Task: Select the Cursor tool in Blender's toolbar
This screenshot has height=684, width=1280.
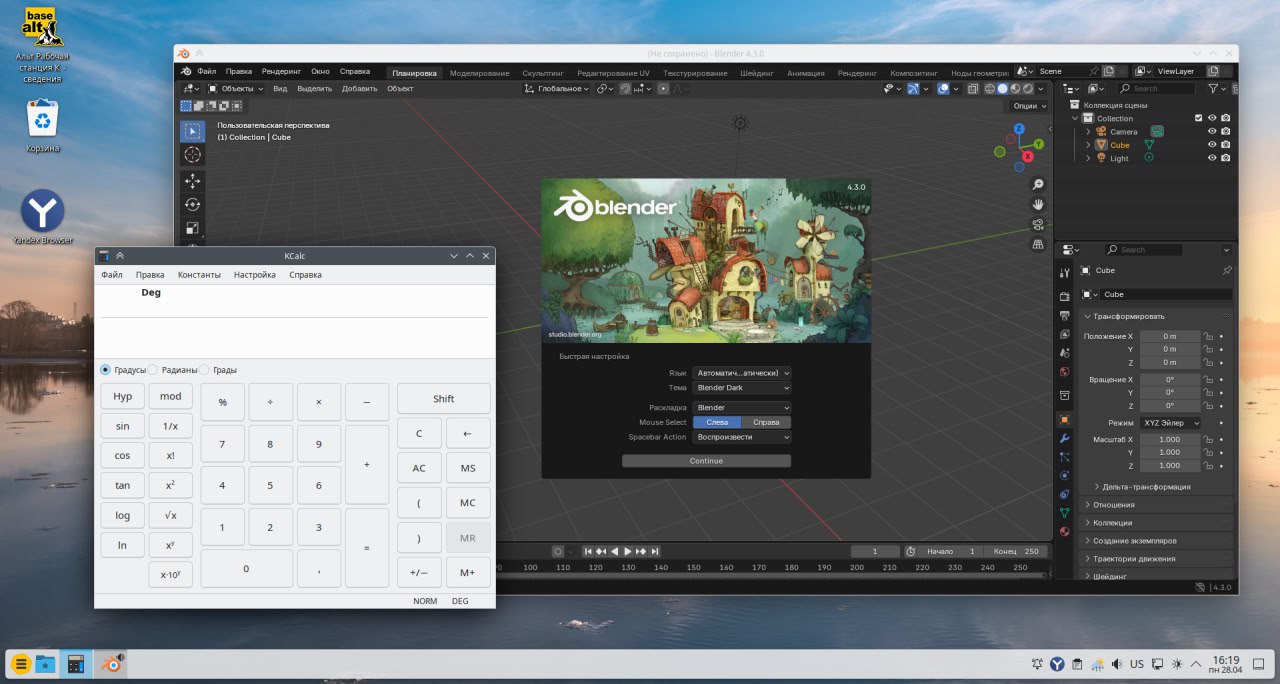Action: [x=192, y=155]
